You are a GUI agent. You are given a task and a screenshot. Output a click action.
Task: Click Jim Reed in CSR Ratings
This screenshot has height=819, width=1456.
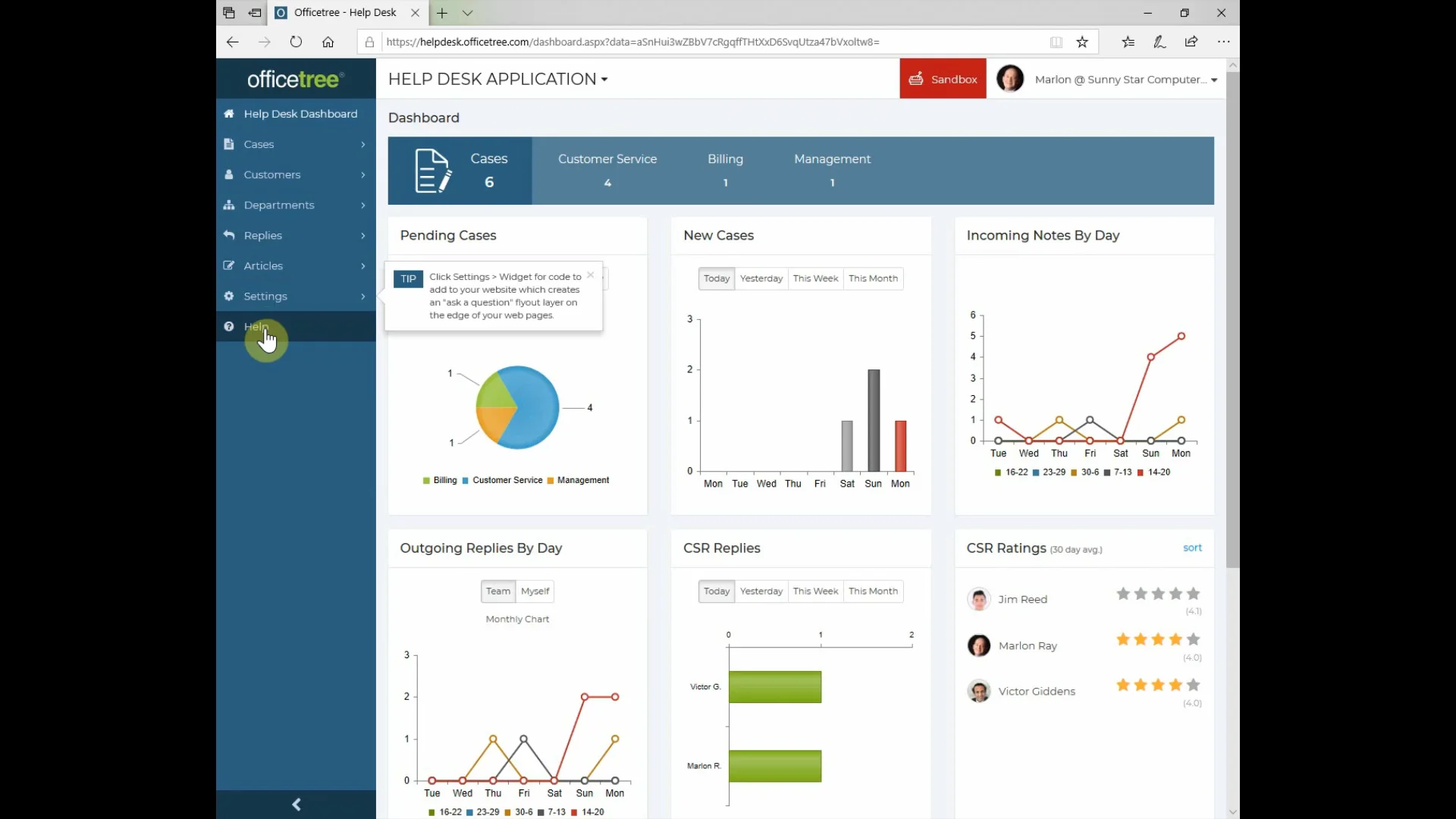coord(1022,599)
